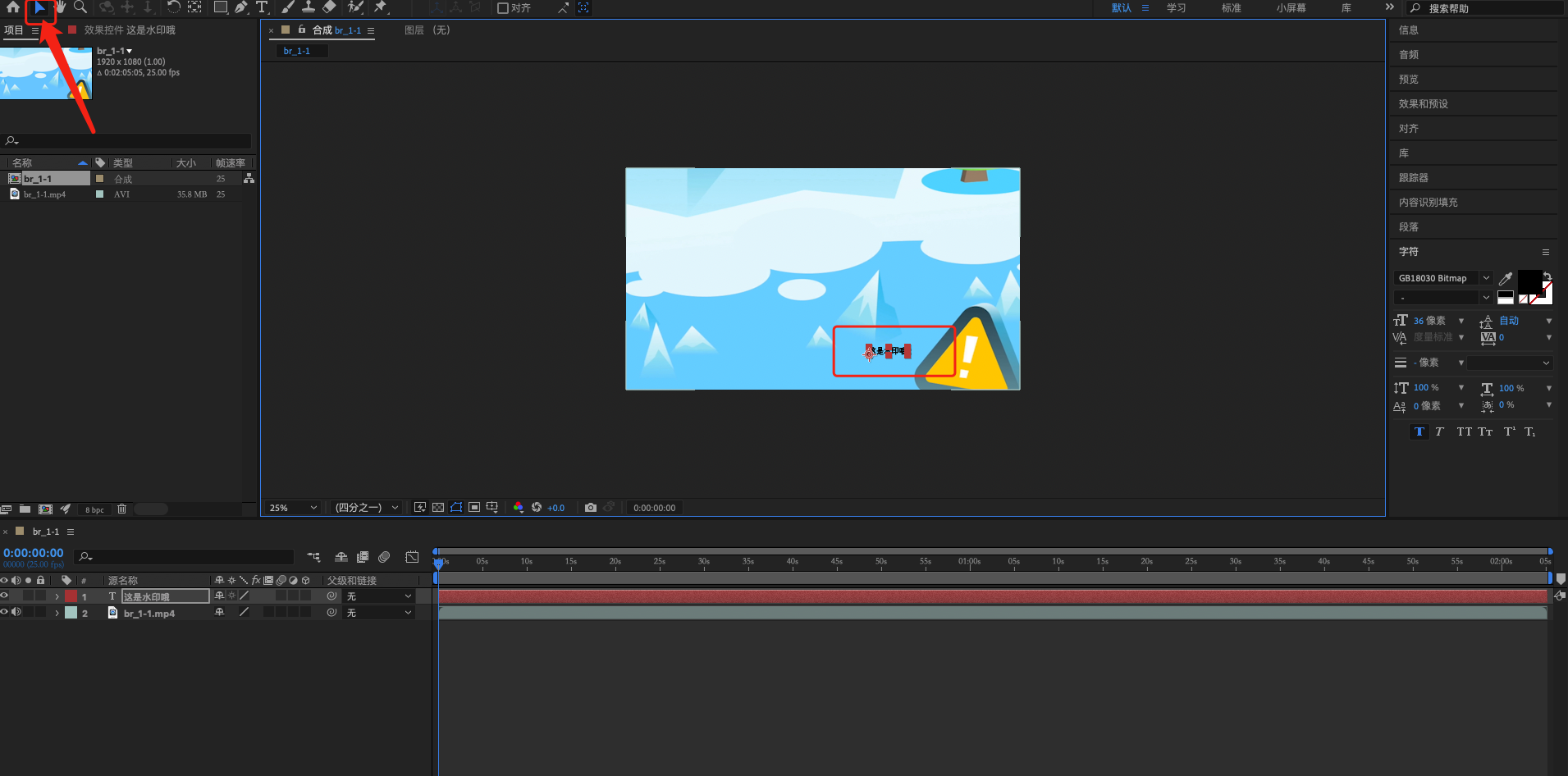Image resolution: width=1568 pixels, height=776 pixels.
Task: Toggle faux bold T button
Action: tap(1419, 431)
